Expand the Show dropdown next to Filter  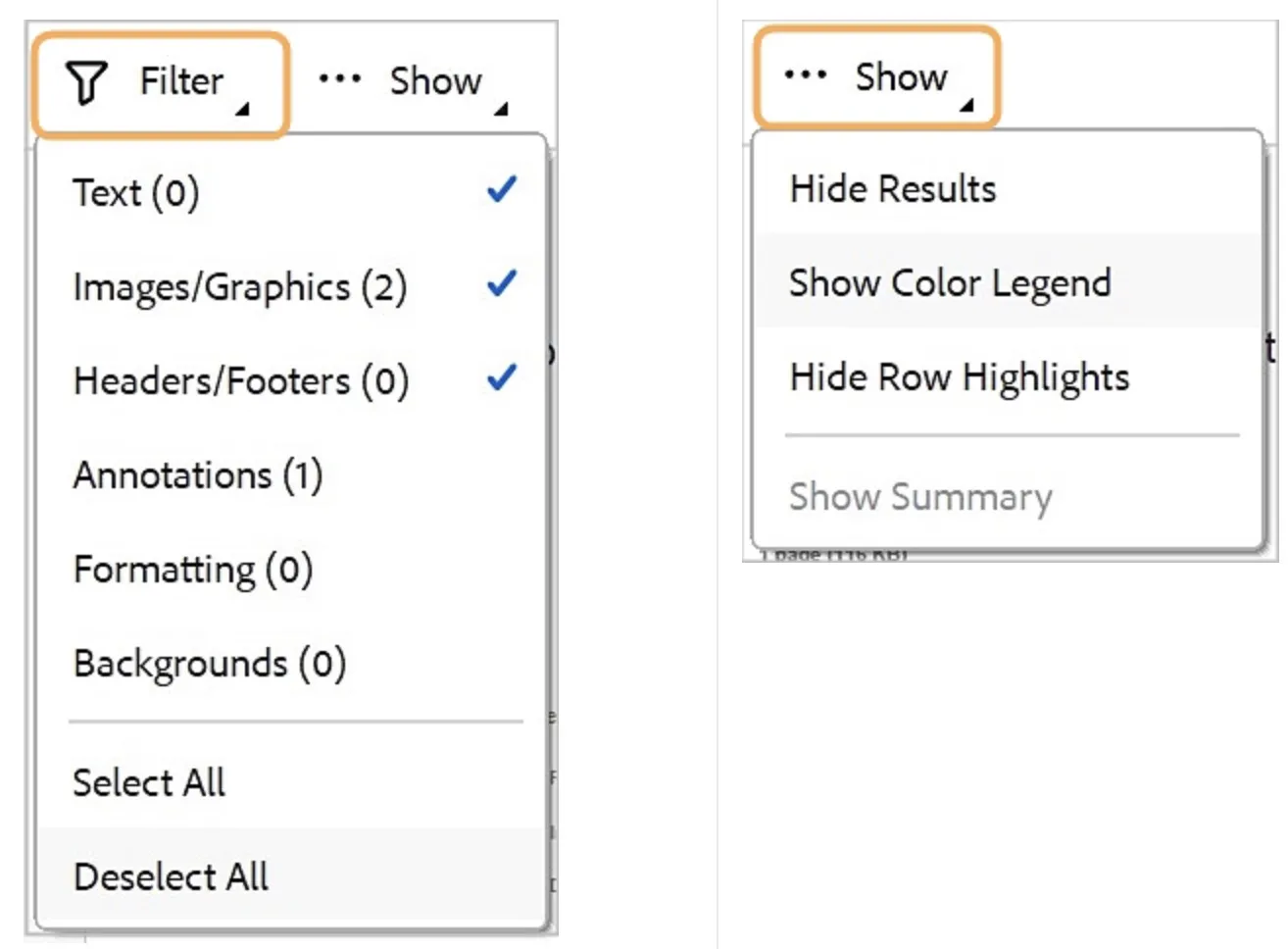tap(501, 109)
